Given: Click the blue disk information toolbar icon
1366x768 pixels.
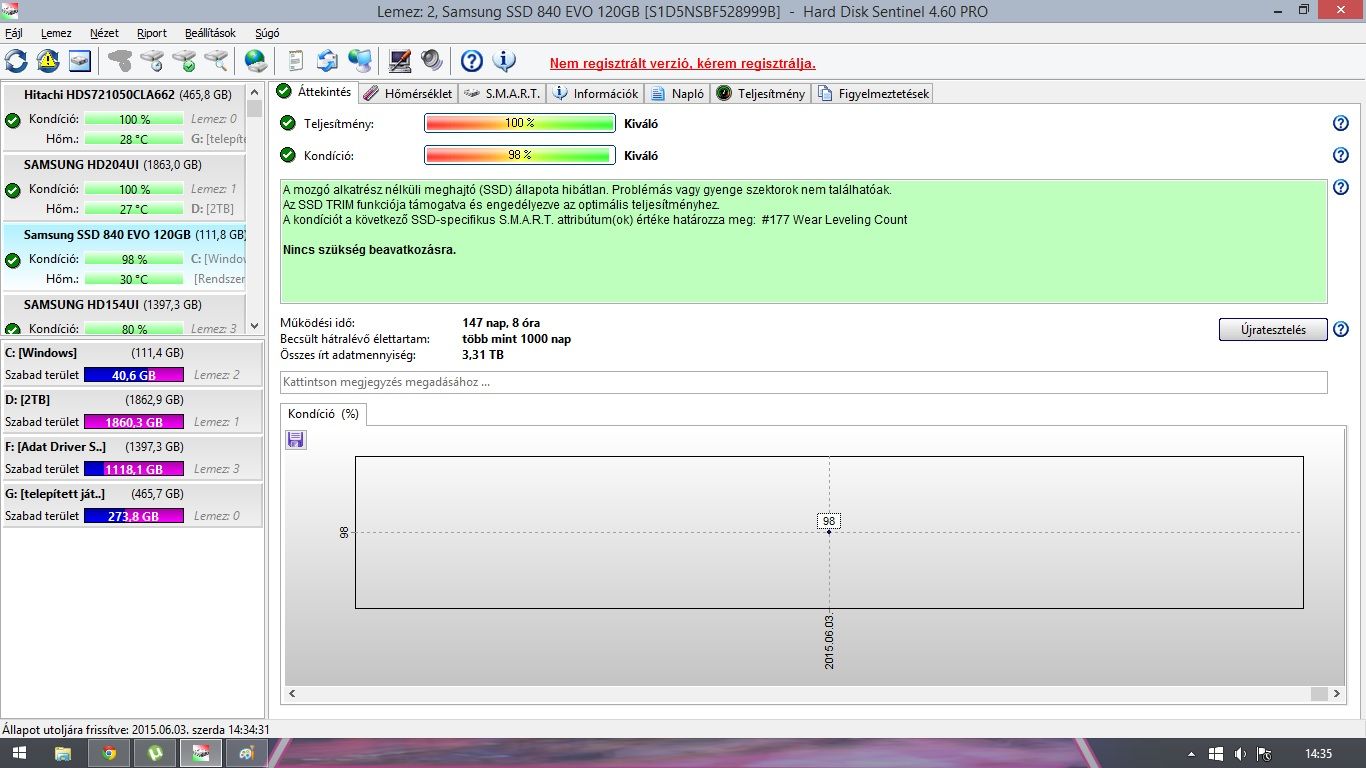Looking at the screenshot, I should (80, 61).
